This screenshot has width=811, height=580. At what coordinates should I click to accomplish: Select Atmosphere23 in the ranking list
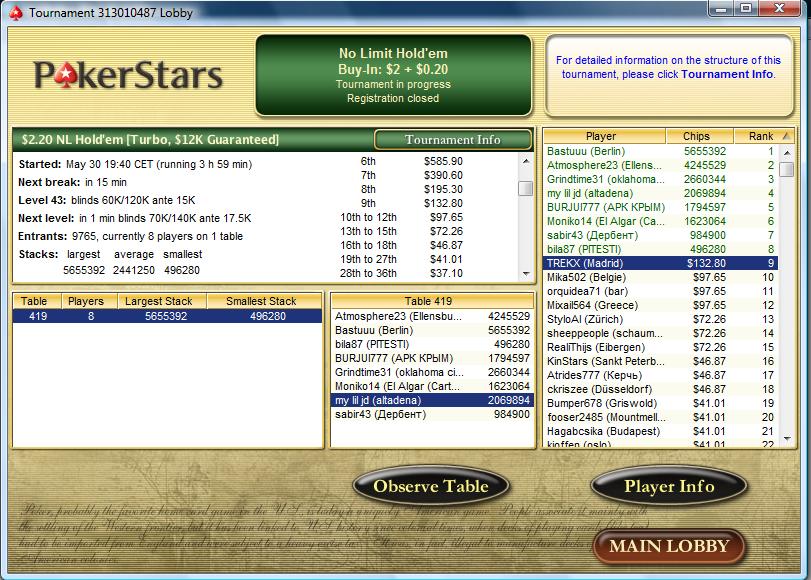point(660,165)
